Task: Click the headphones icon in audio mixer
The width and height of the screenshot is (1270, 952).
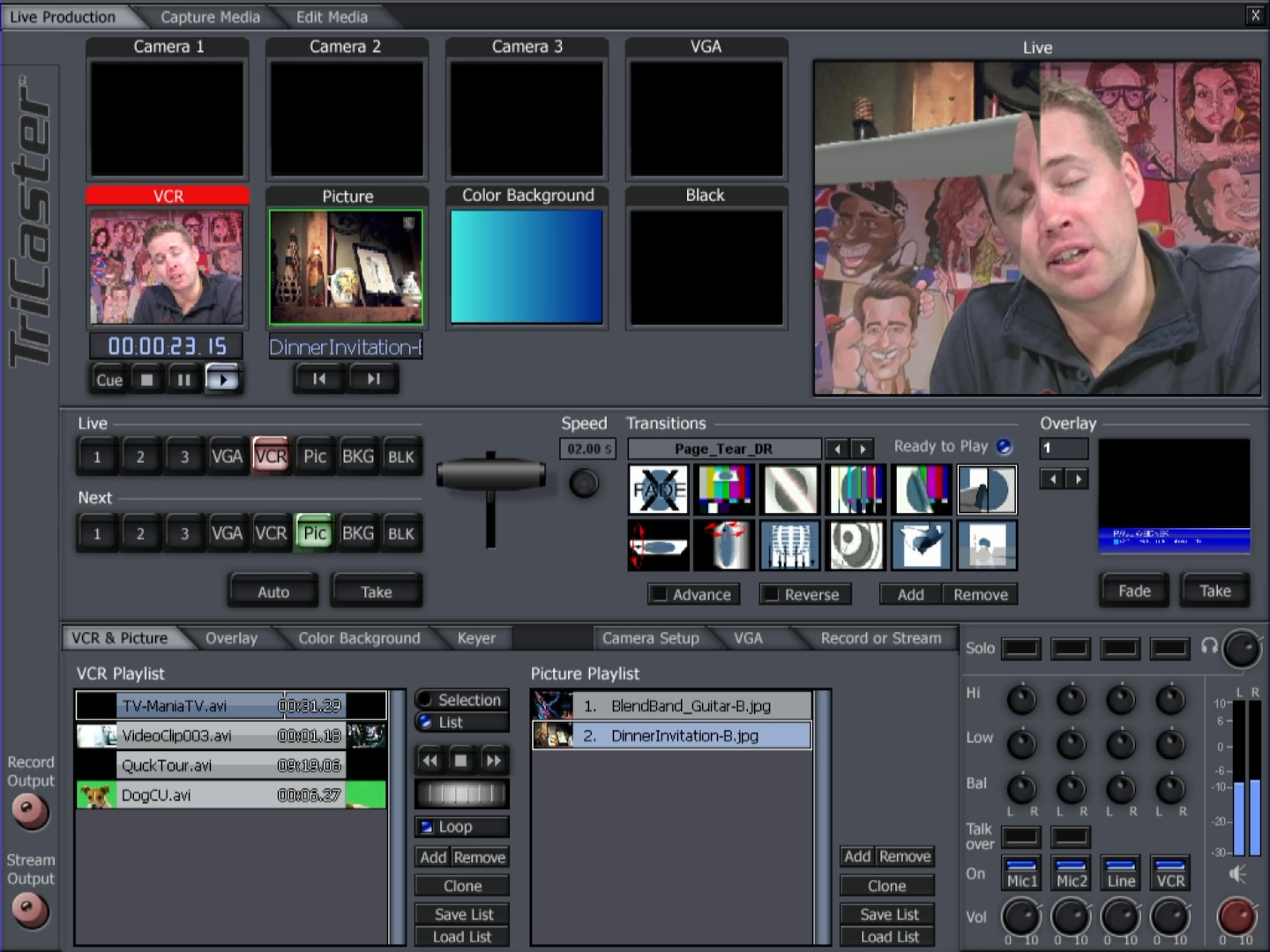Action: [x=1210, y=646]
